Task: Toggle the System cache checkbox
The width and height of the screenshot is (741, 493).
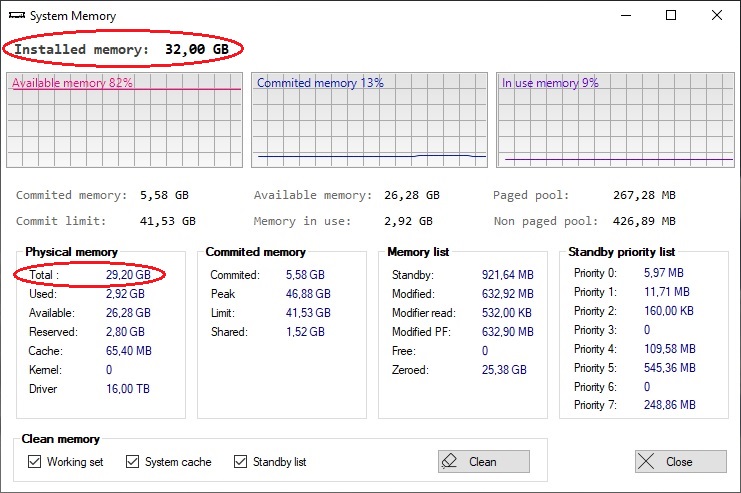Action: pyautogui.click(x=133, y=462)
